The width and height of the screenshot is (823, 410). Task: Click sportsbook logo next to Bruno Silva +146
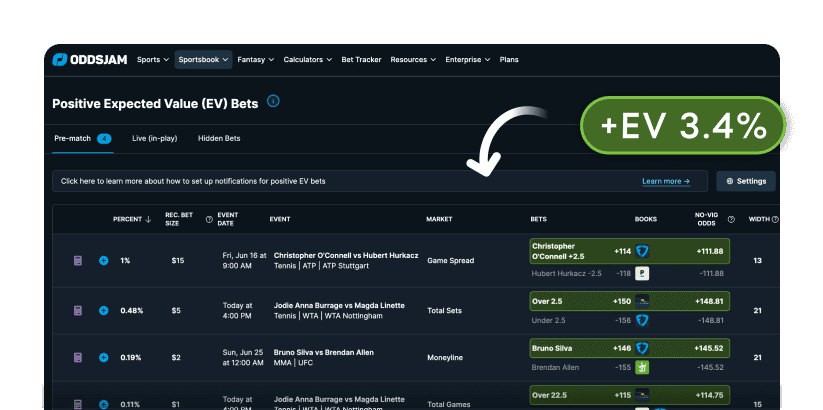[x=642, y=348]
